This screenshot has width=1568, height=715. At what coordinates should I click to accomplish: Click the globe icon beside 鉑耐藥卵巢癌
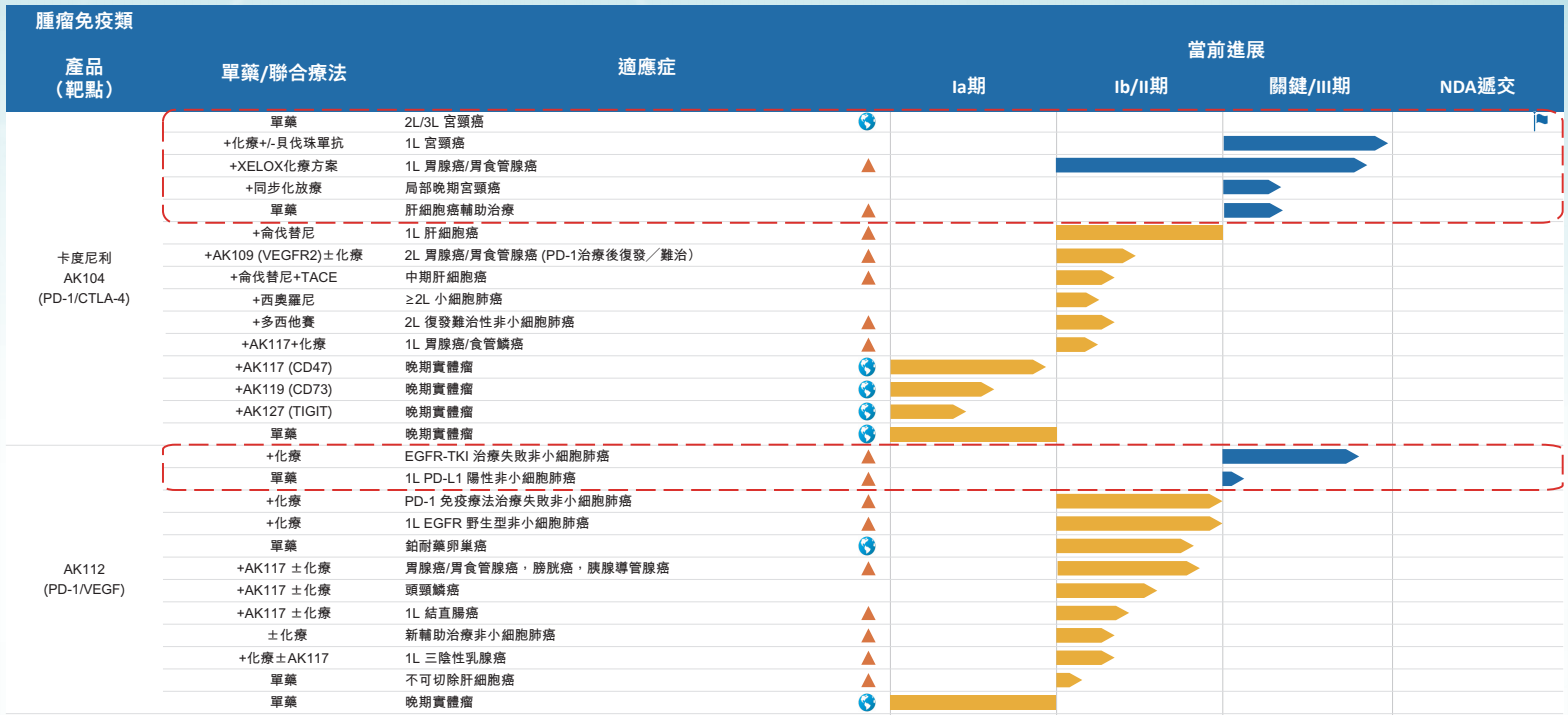867,546
